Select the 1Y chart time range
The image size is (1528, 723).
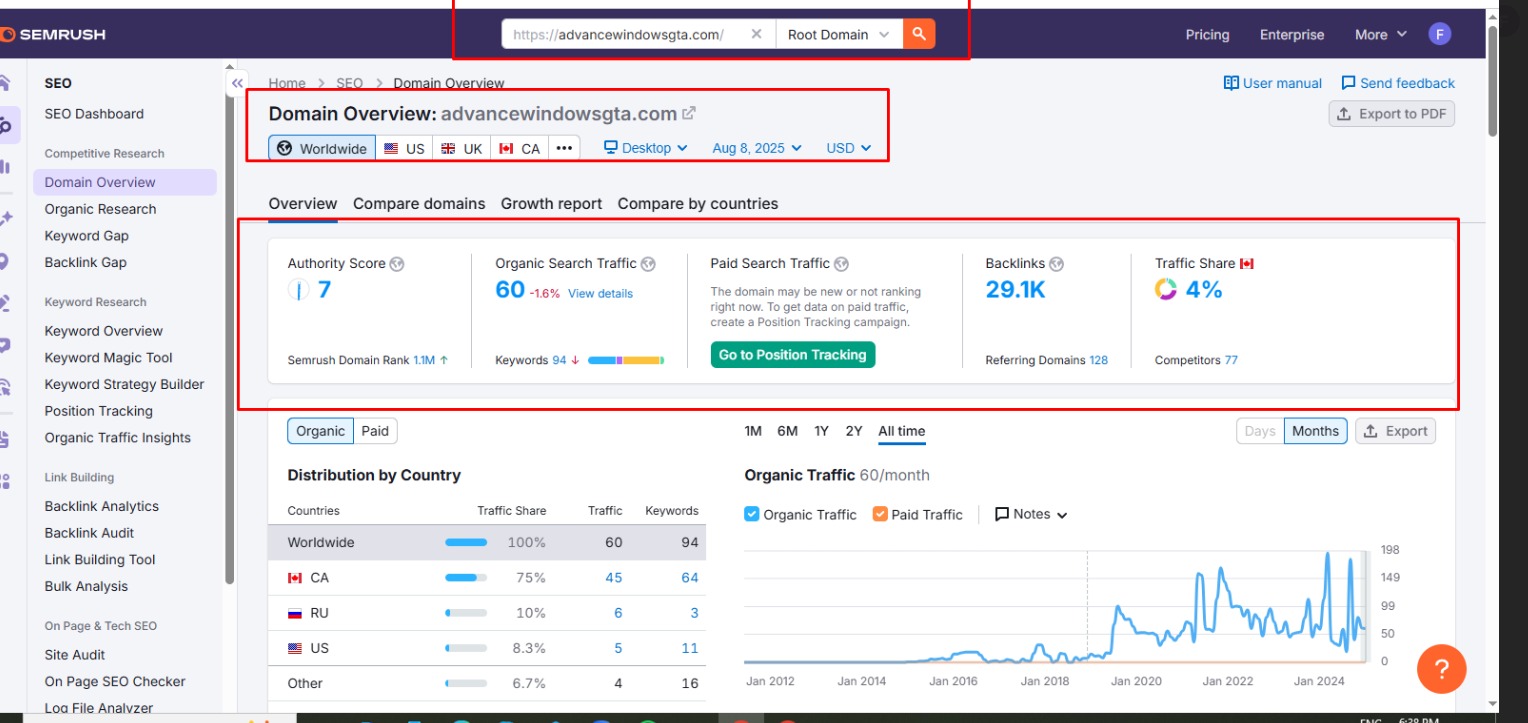[x=821, y=431]
